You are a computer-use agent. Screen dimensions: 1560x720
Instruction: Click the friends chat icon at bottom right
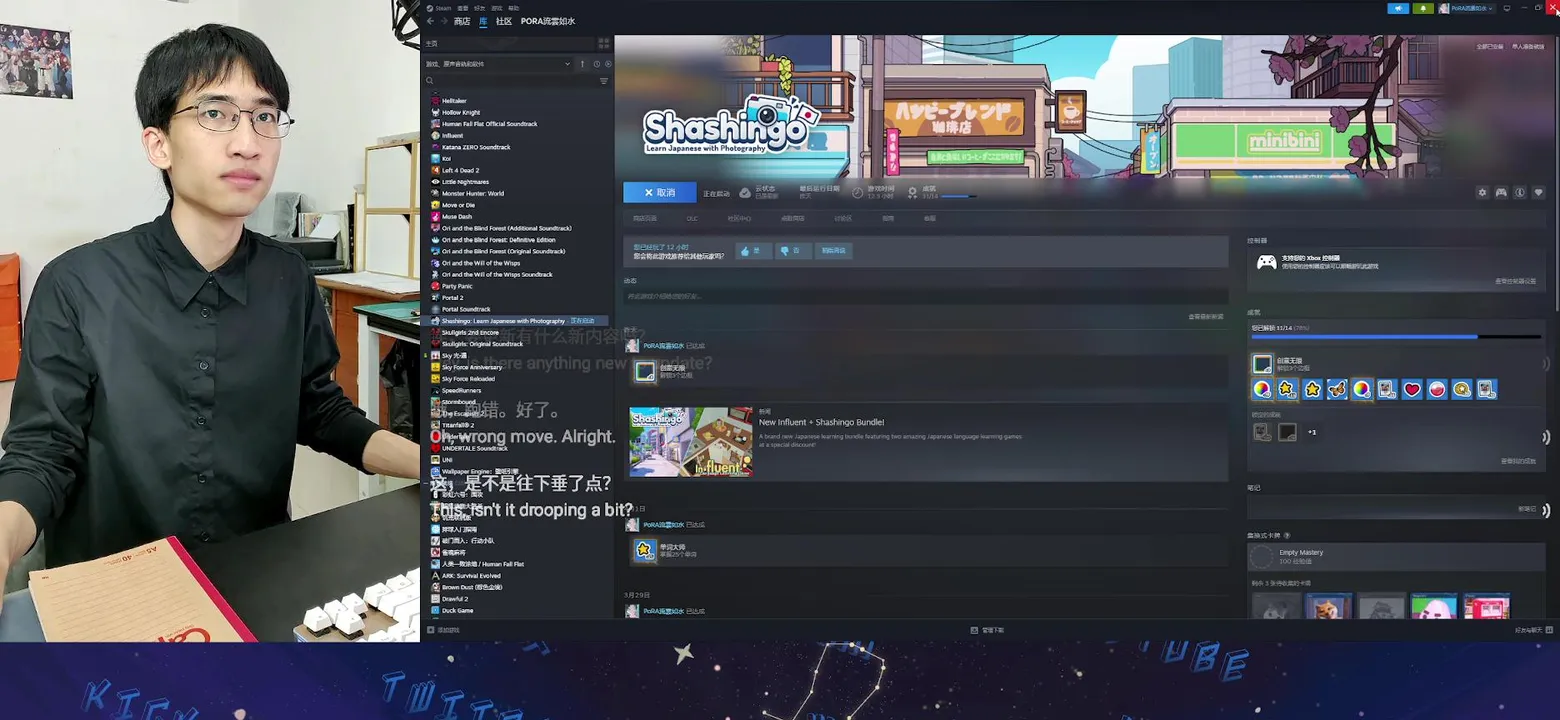[1549, 630]
